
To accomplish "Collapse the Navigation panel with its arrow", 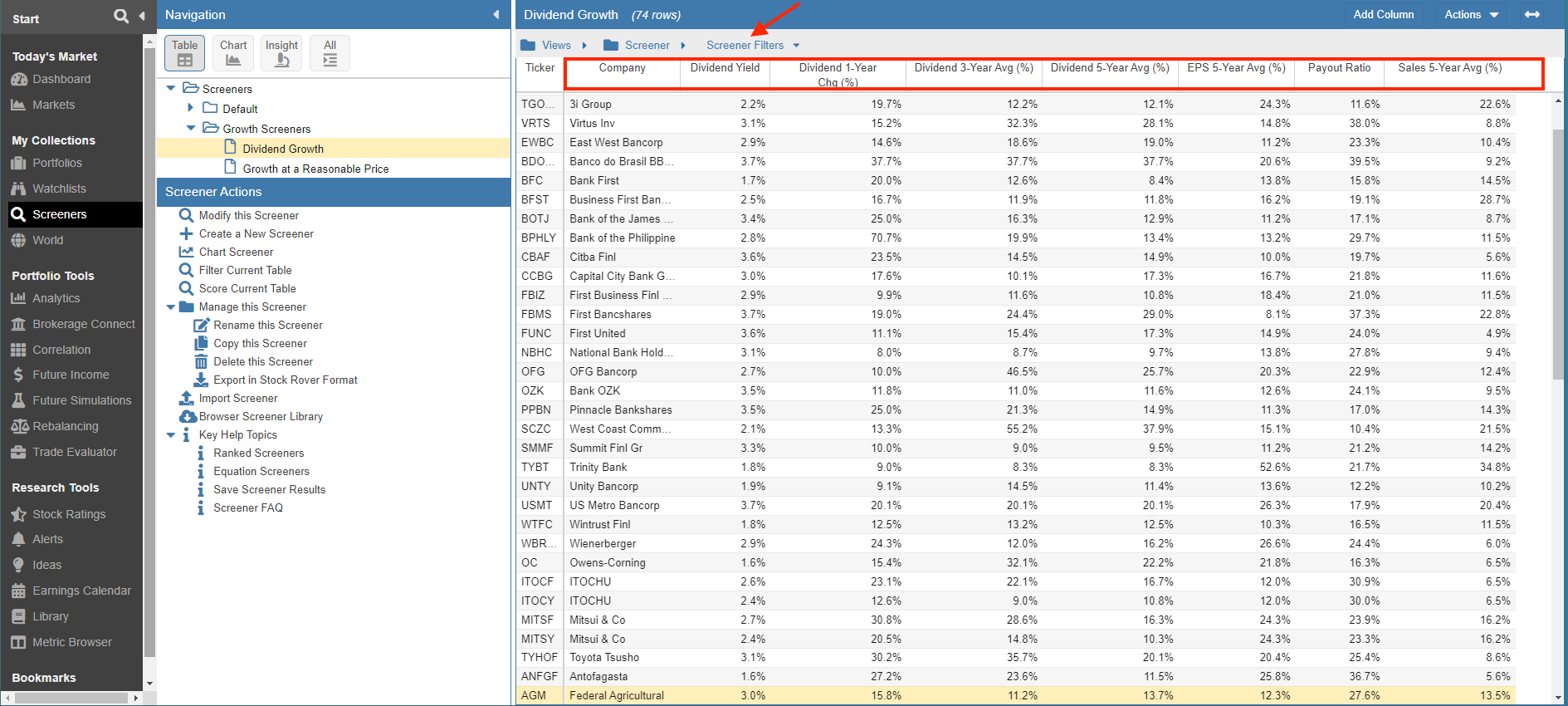I will 496,15.
